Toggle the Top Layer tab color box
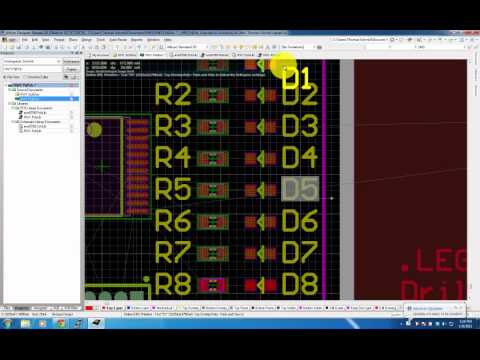 104,308
